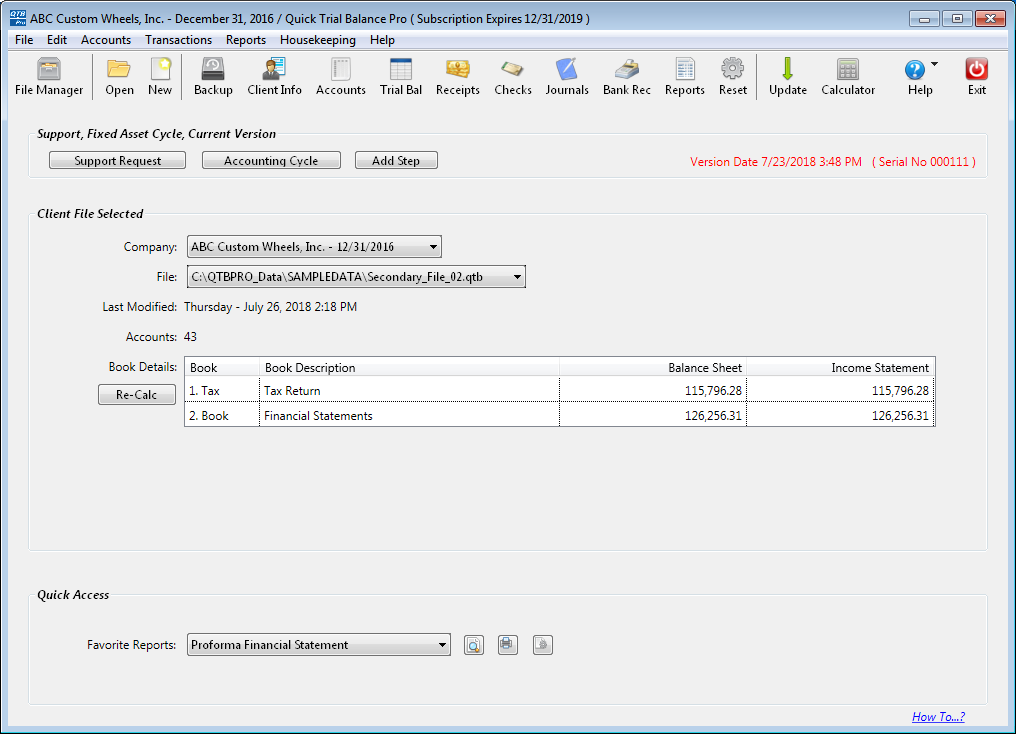Select the '1. Tax' book cell

coord(222,391)
